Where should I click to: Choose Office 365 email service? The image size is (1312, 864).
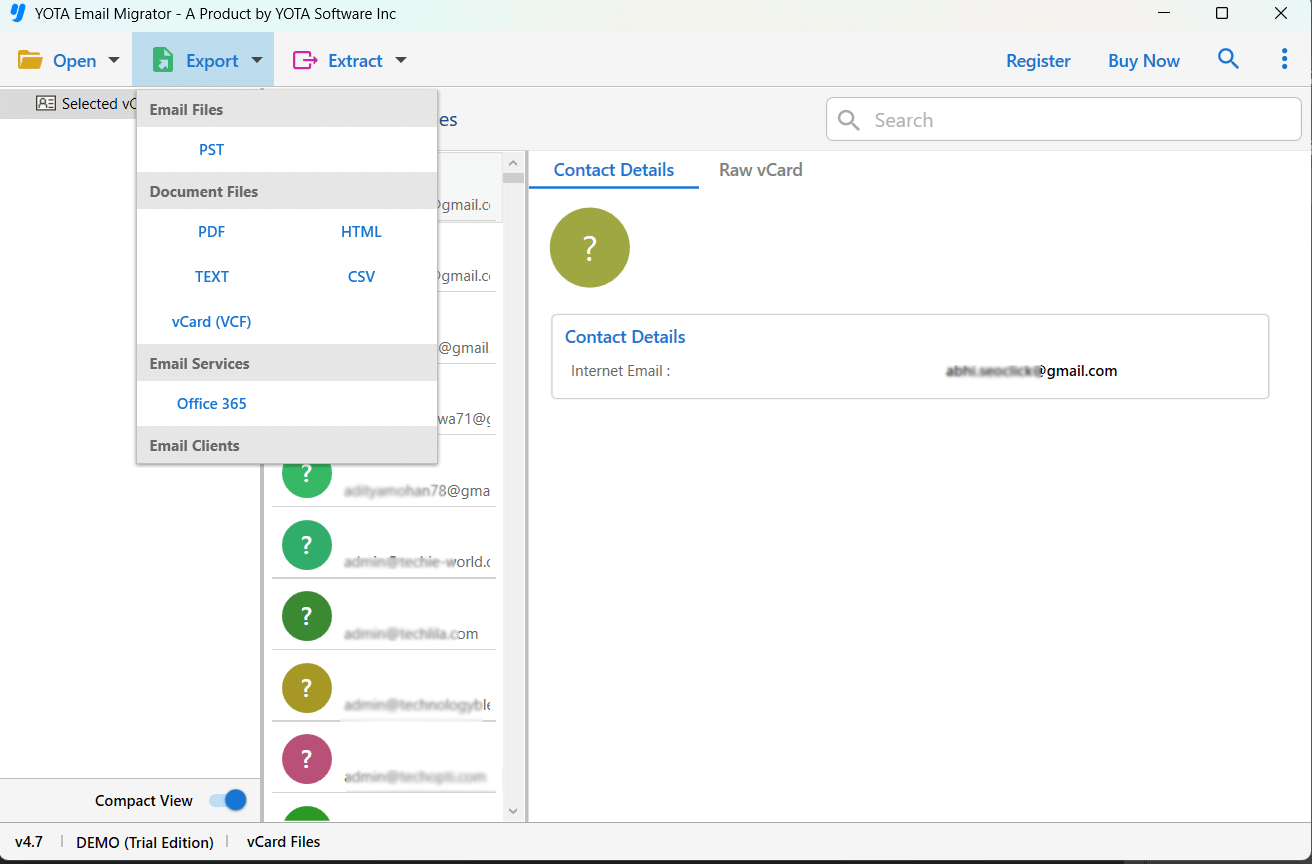211,403
